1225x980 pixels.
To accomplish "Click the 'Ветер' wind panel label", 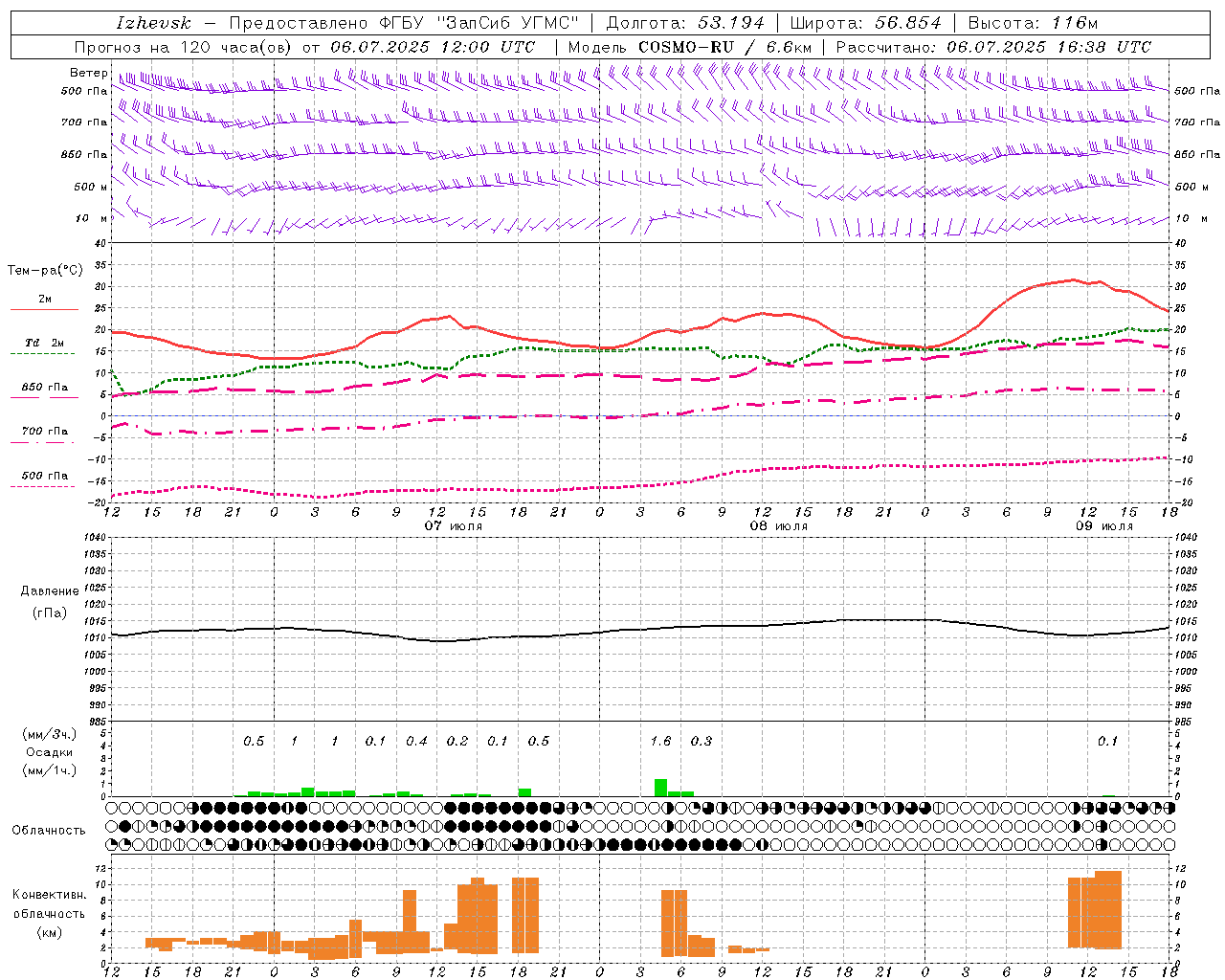I will click(88, 73).
